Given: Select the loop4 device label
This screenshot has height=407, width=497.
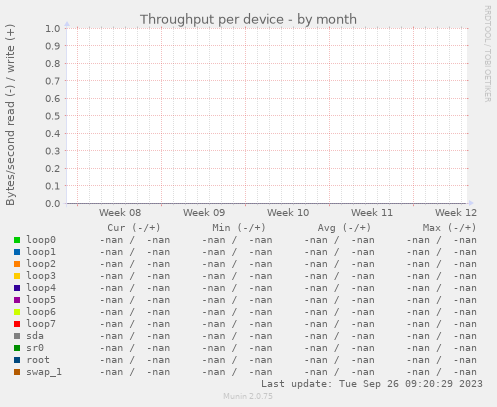Looking at the screenshot, I should click(41, 288).
